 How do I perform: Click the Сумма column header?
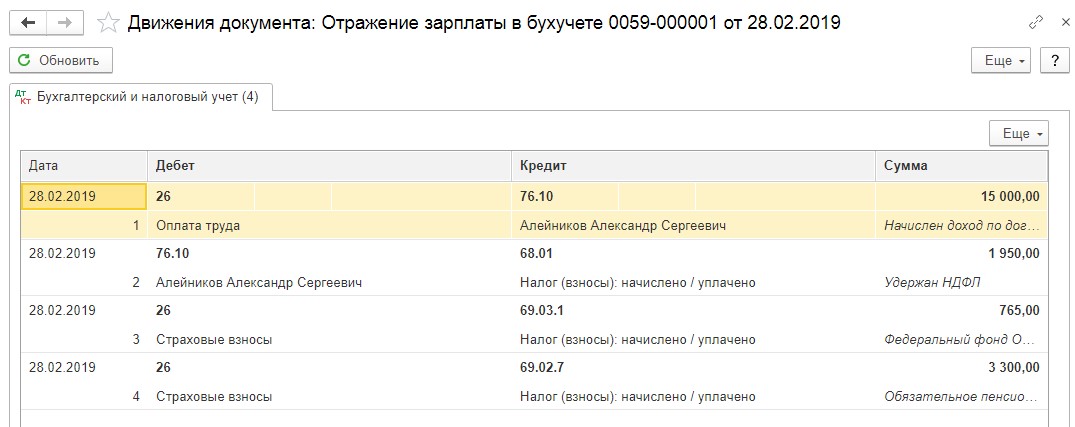coord(961,166)
